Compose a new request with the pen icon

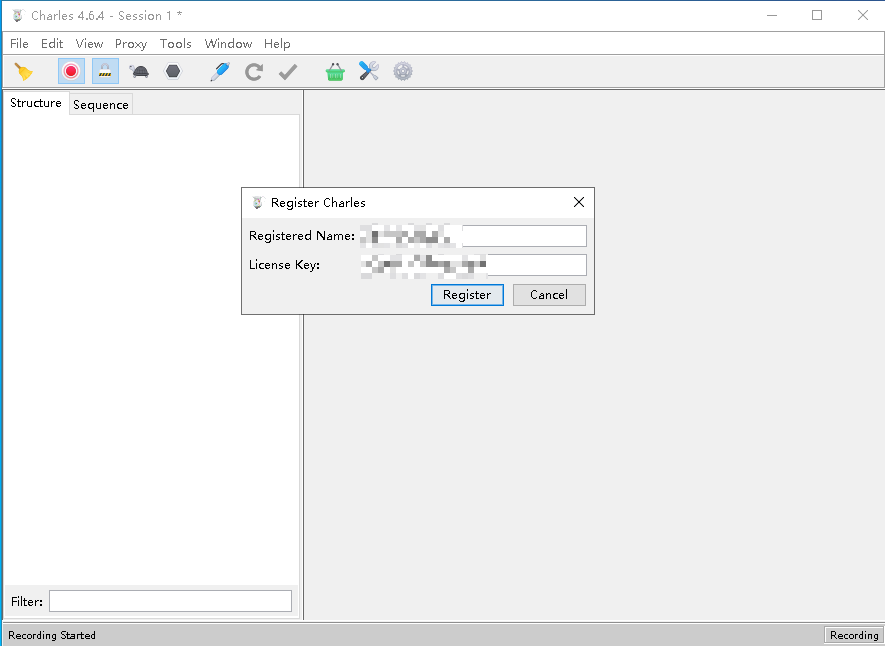(220, 72)
